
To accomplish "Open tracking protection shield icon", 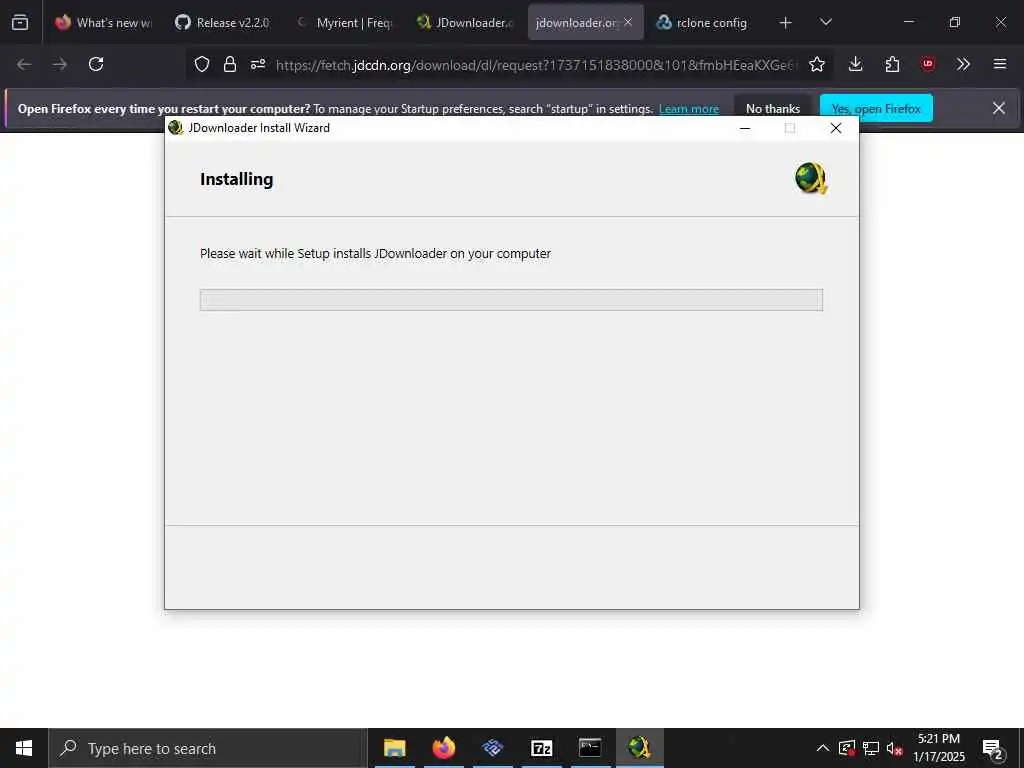I will click(x=202, y=64).
